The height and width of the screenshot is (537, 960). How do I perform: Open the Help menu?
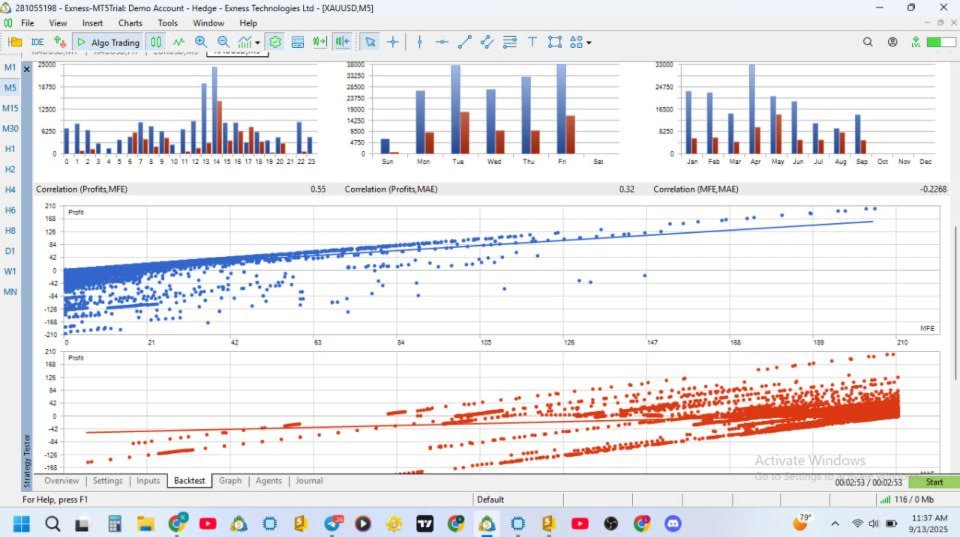248,23
